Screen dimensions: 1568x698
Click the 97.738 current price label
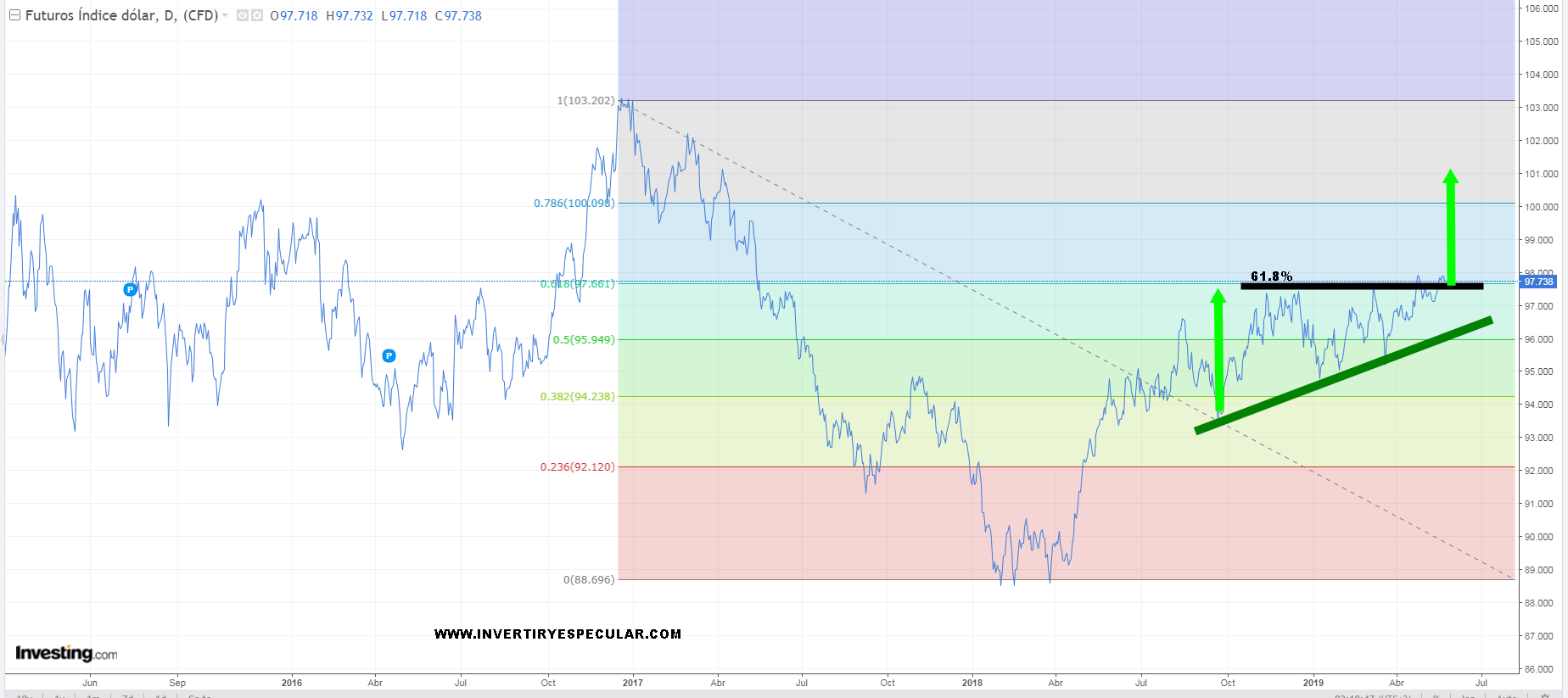1538,282
